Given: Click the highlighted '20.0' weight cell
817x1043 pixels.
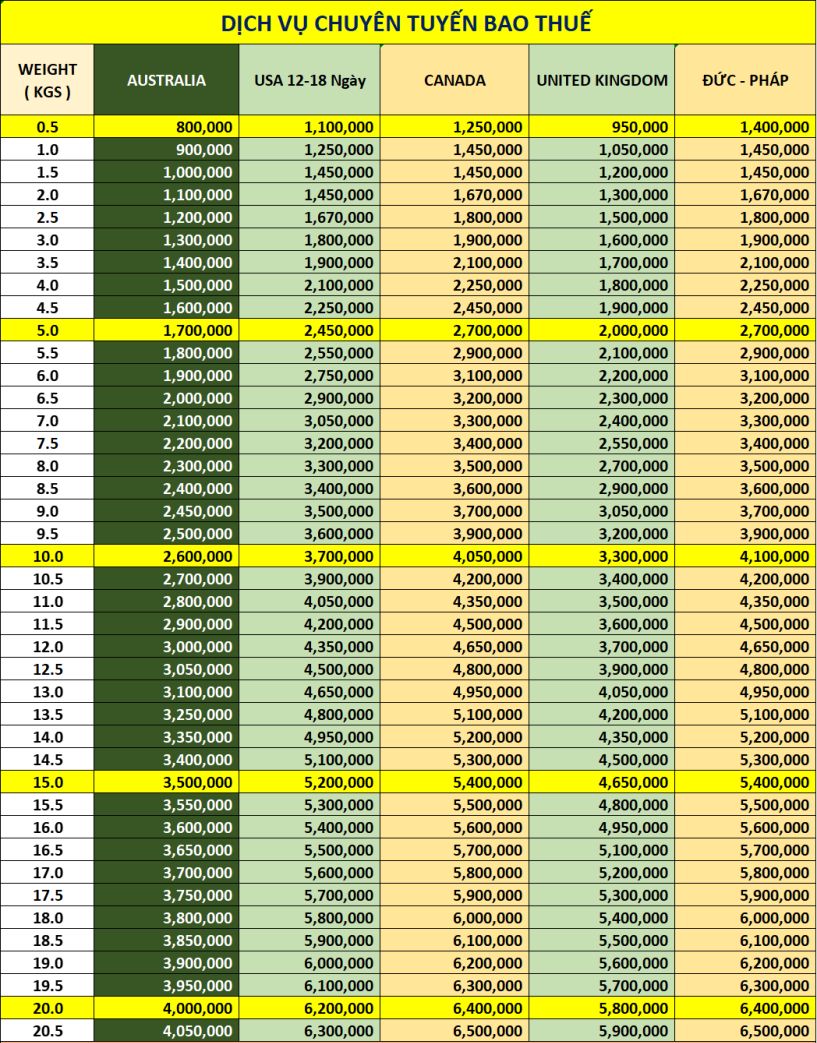Looking at the screenshot, I should click(47, 1008).
